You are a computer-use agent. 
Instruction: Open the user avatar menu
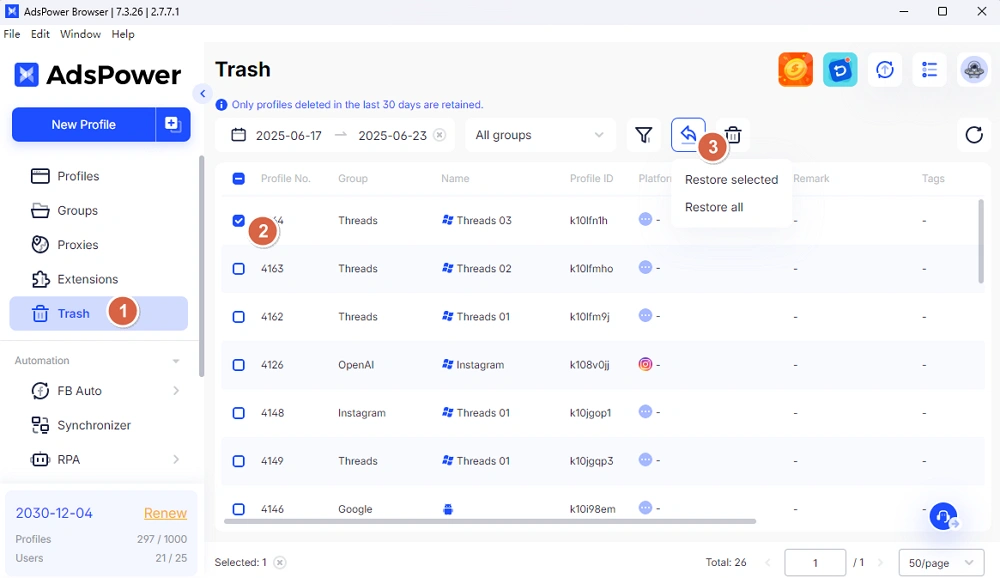[x=974, y=70]
